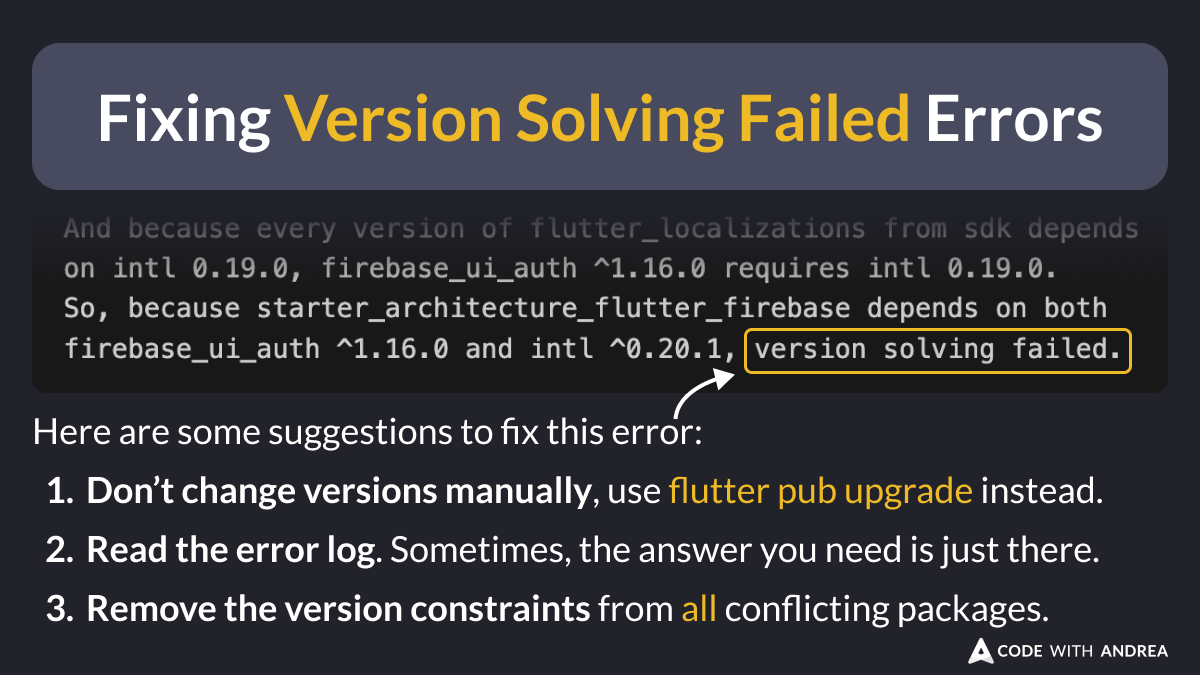
Task: Click 'Read the error log' bold text
Action: (x=232, y=551)
